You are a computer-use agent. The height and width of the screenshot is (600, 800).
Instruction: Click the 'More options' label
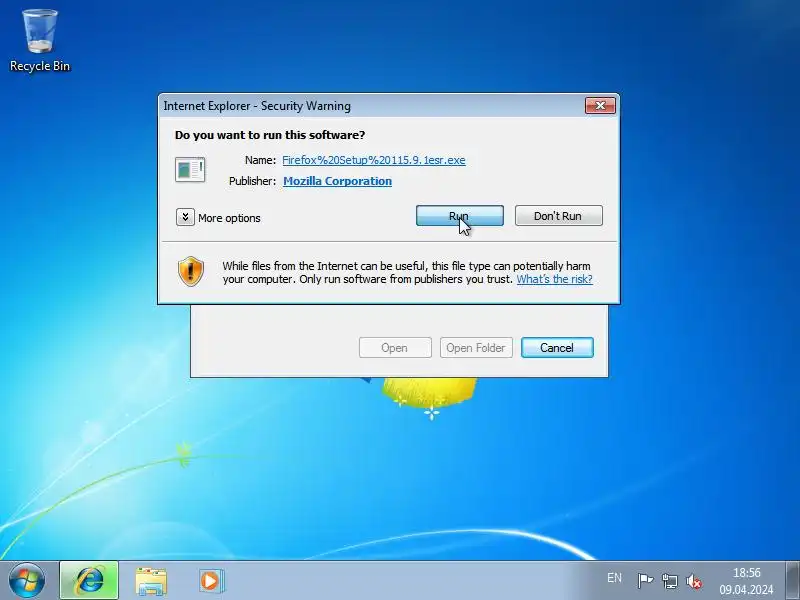click(229, 218)
